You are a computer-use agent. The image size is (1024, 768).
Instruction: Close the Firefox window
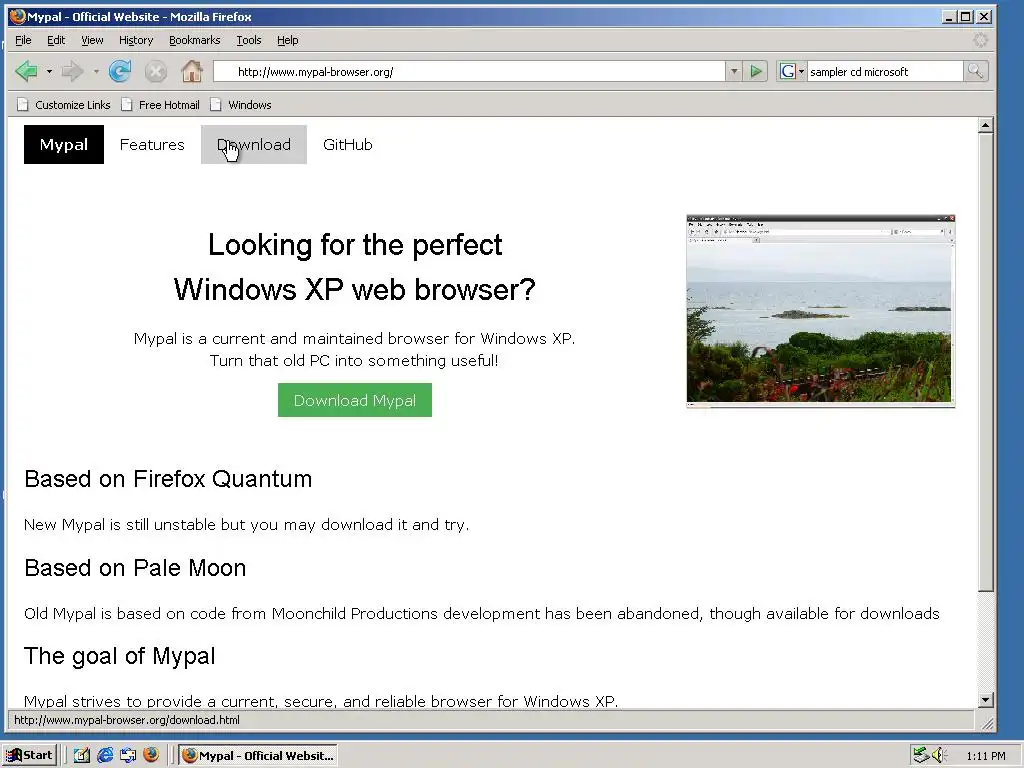[984, 16]
